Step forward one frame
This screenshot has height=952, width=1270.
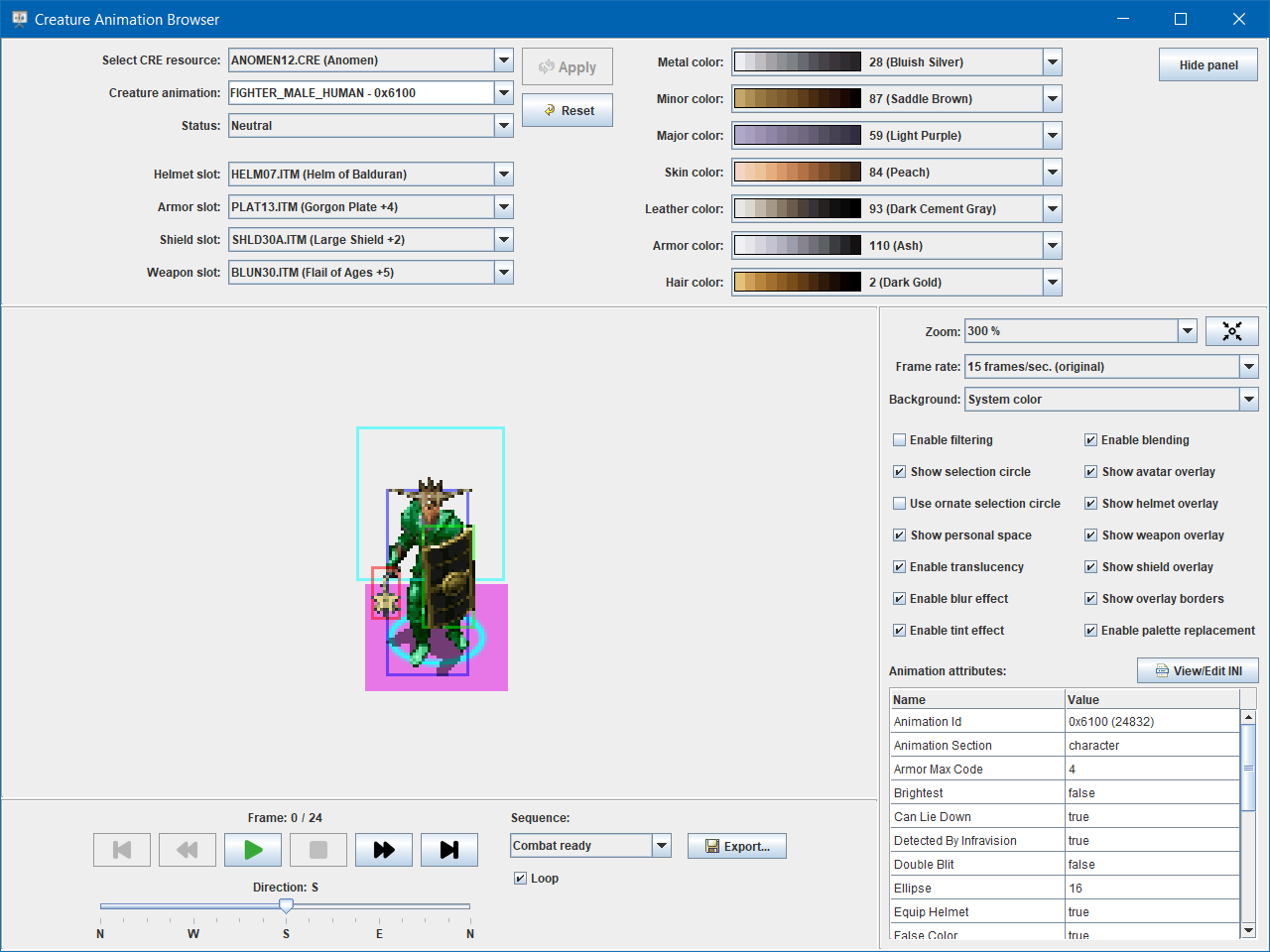384,850
